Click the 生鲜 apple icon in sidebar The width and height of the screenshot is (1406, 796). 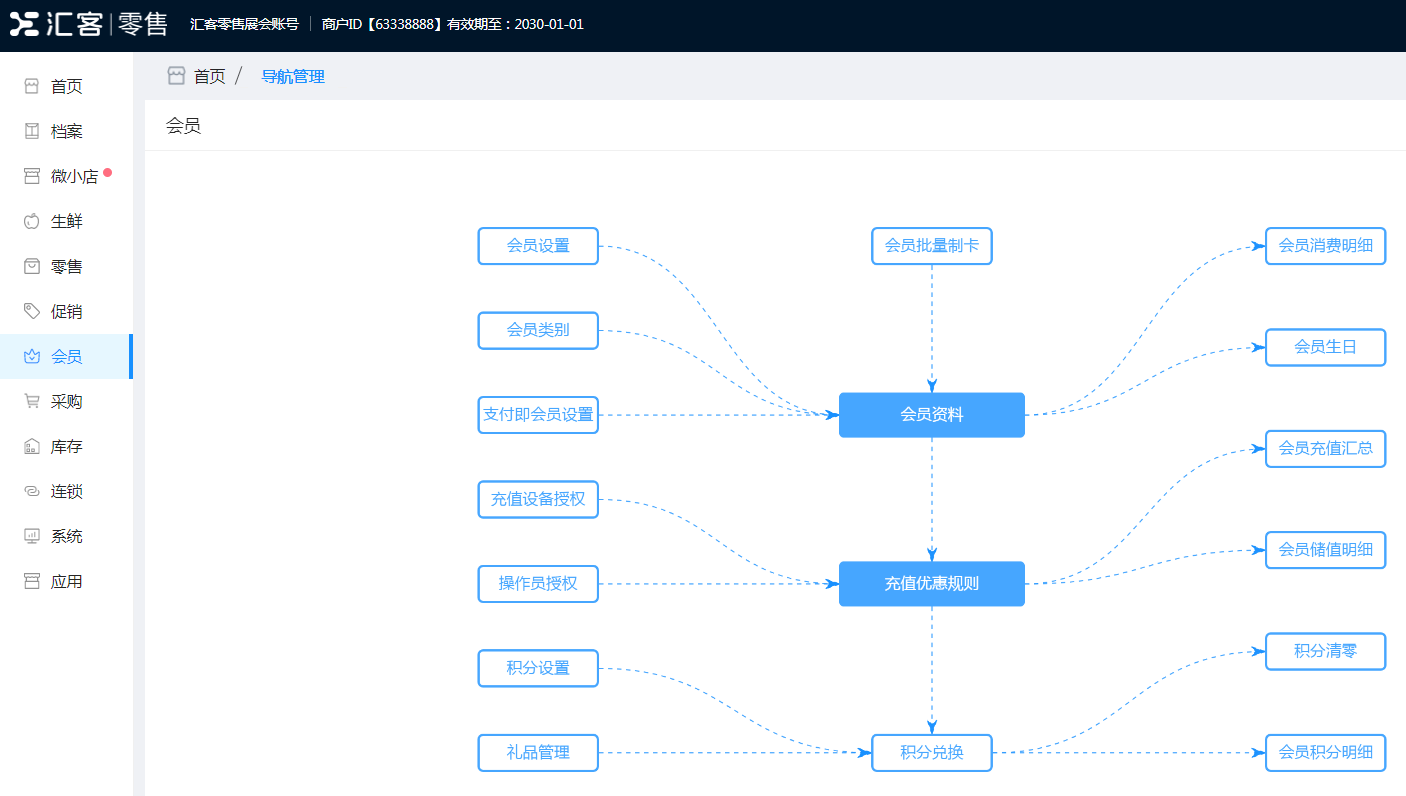point(32,222)
